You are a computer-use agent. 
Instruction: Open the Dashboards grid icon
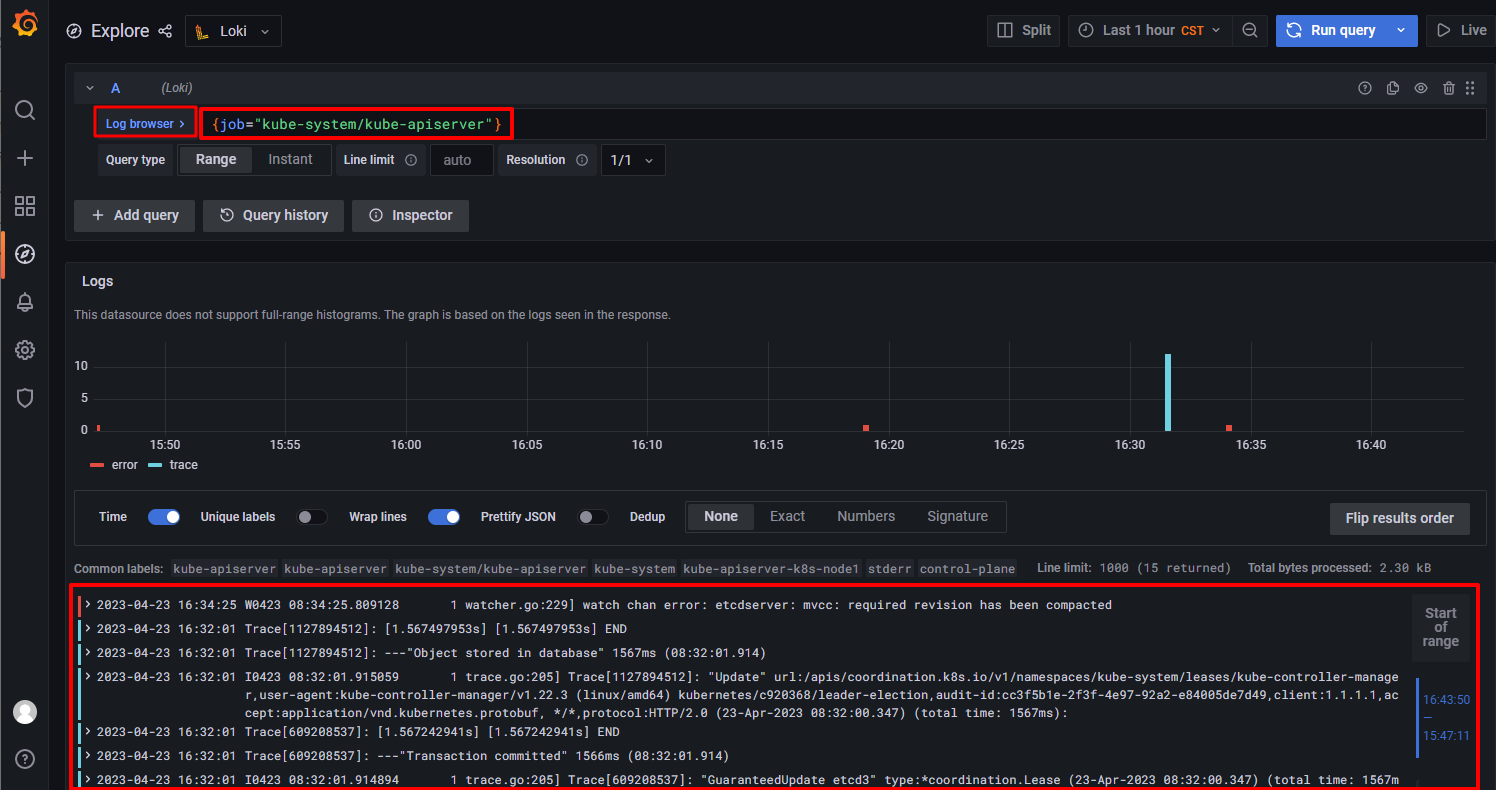click(x=25, y=206)
